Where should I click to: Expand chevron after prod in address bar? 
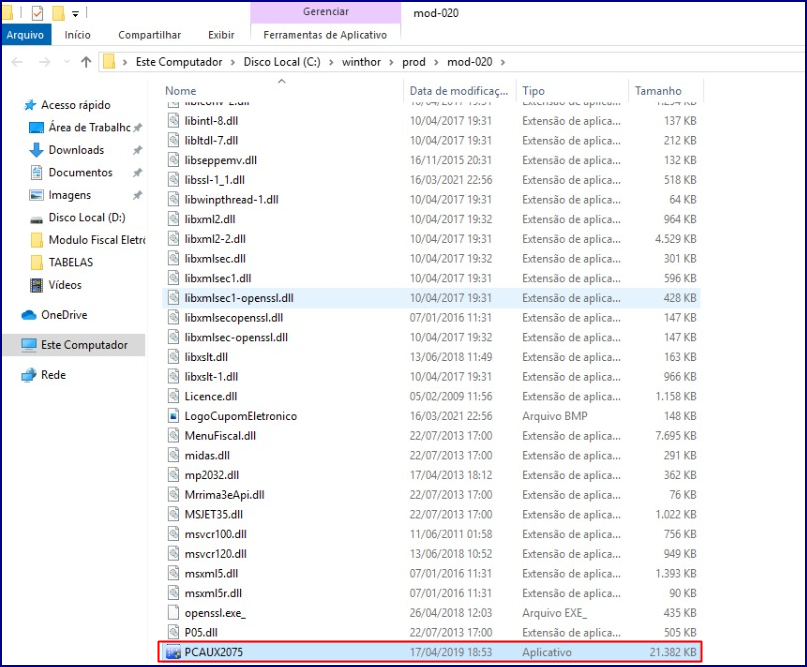436,62
